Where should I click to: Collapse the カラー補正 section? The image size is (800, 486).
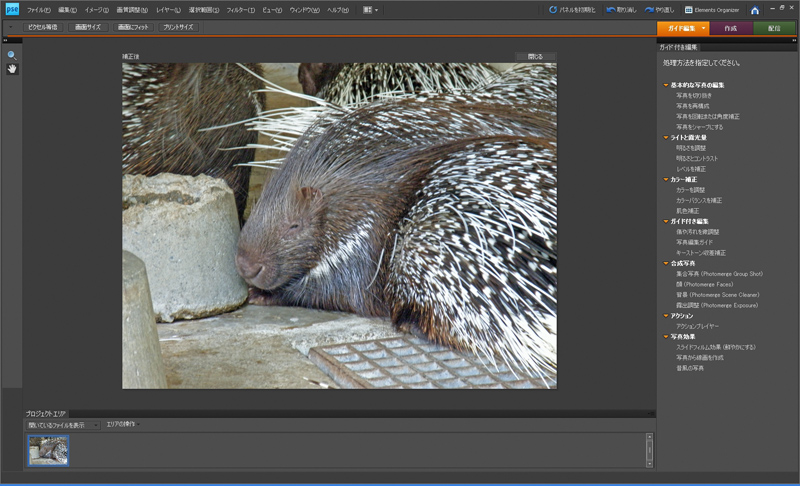[666, 179]
